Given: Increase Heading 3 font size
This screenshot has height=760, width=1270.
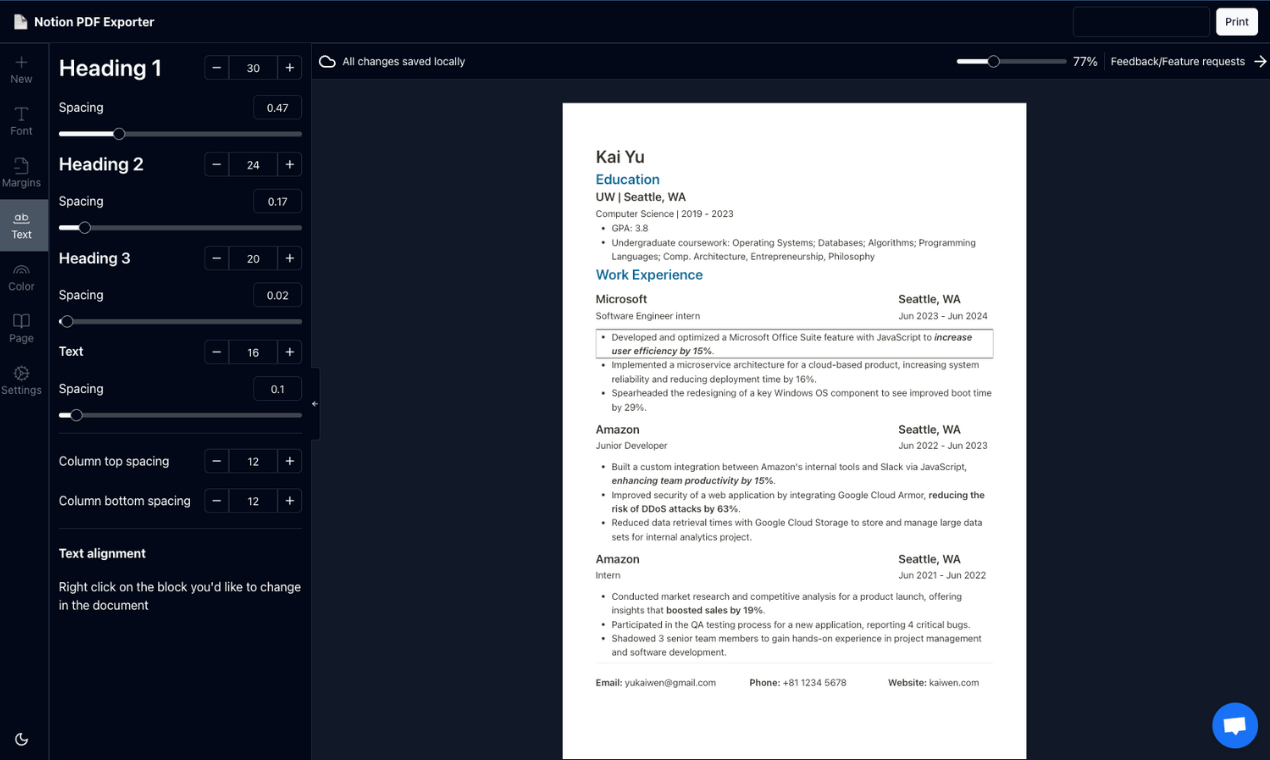Looking at the screenshot, I should [290, 258].
